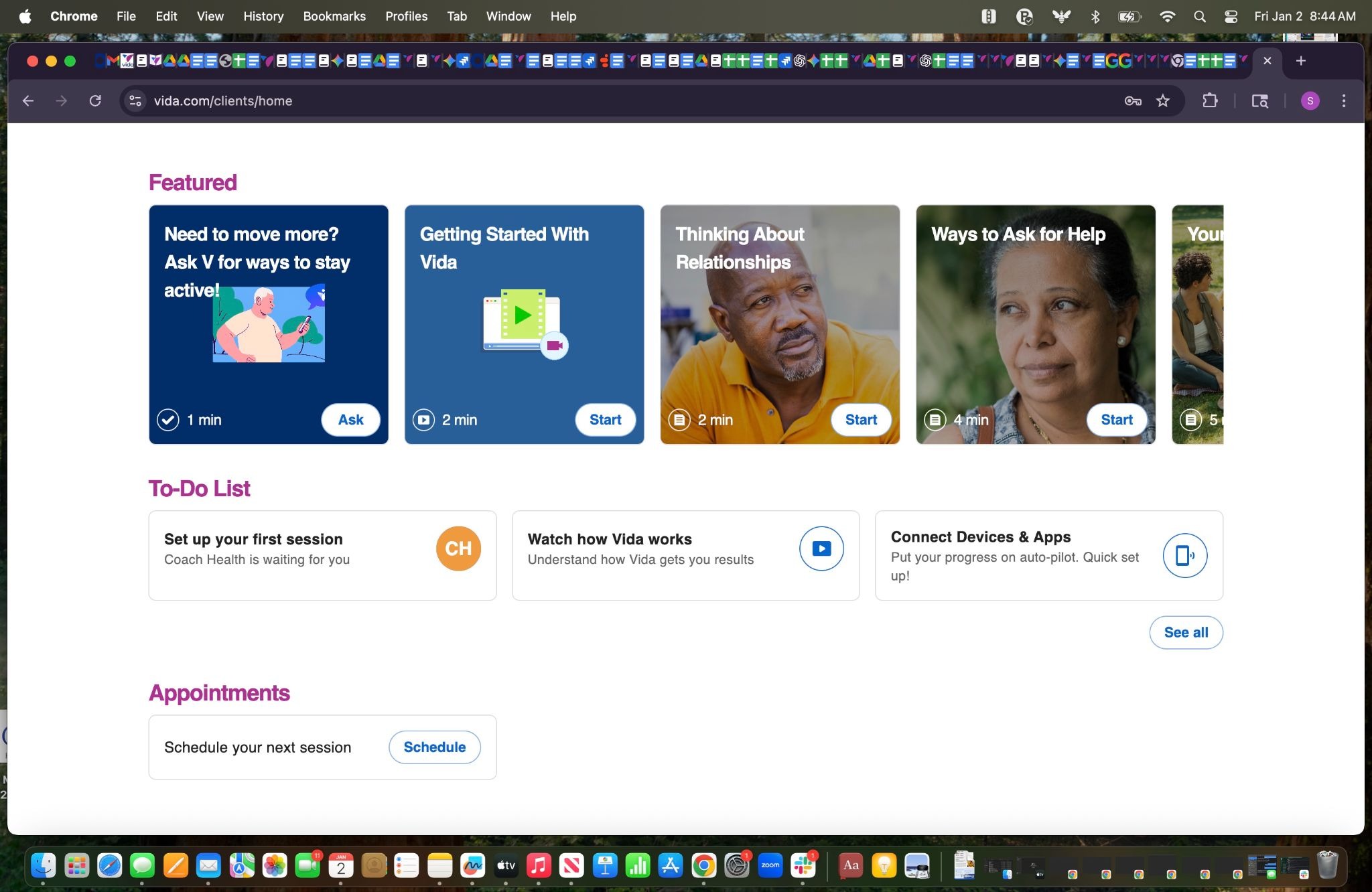This screenshot has height=892, width=1372.
Task: Click See all under the To-Do List
Action: click(x=1186, y=632)
